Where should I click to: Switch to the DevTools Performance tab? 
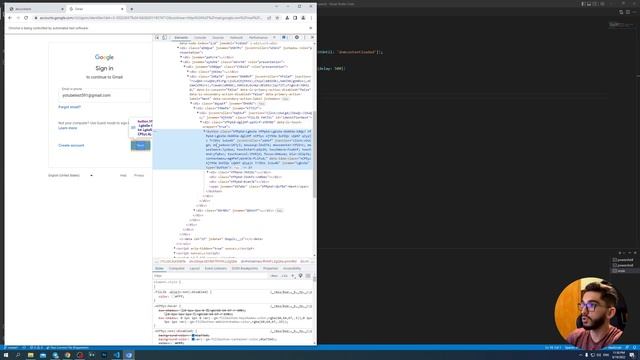(x=258, y=38)
